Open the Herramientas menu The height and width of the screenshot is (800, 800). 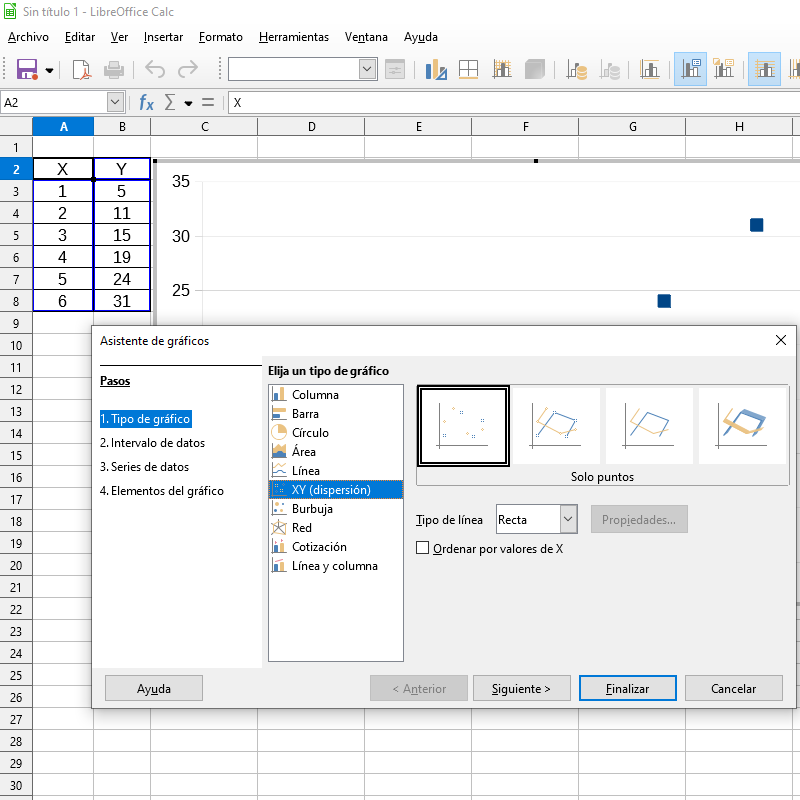point(293,37)
